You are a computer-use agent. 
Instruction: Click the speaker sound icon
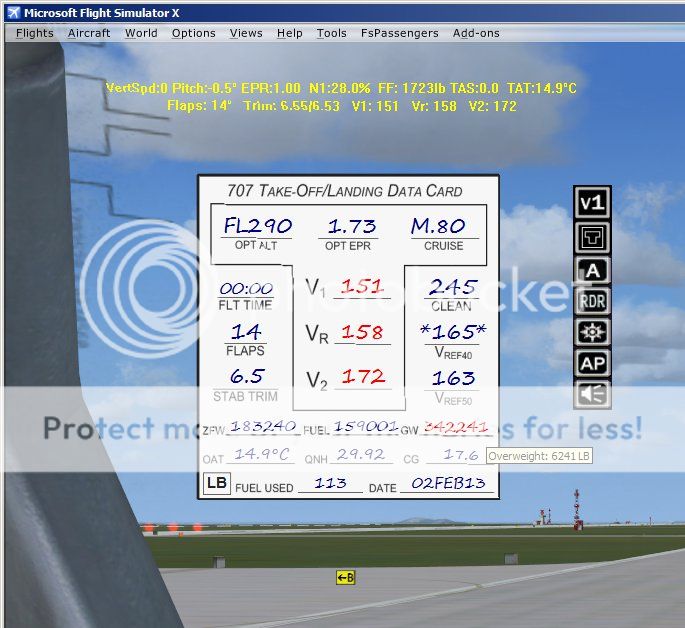click(x=593, y=395)
